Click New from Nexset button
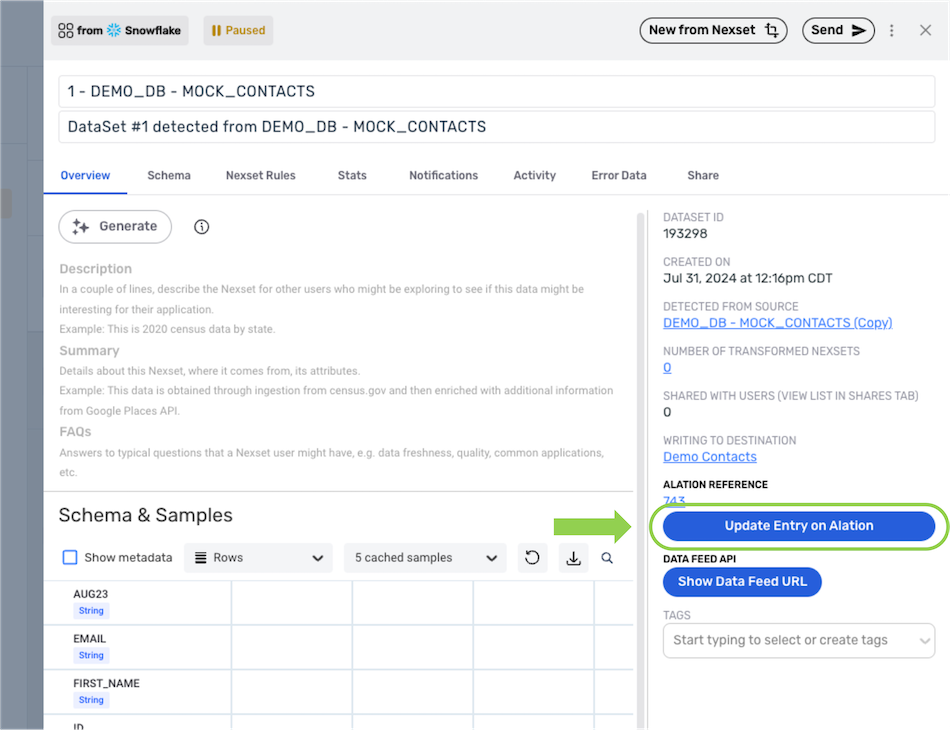 coord(713,30)
